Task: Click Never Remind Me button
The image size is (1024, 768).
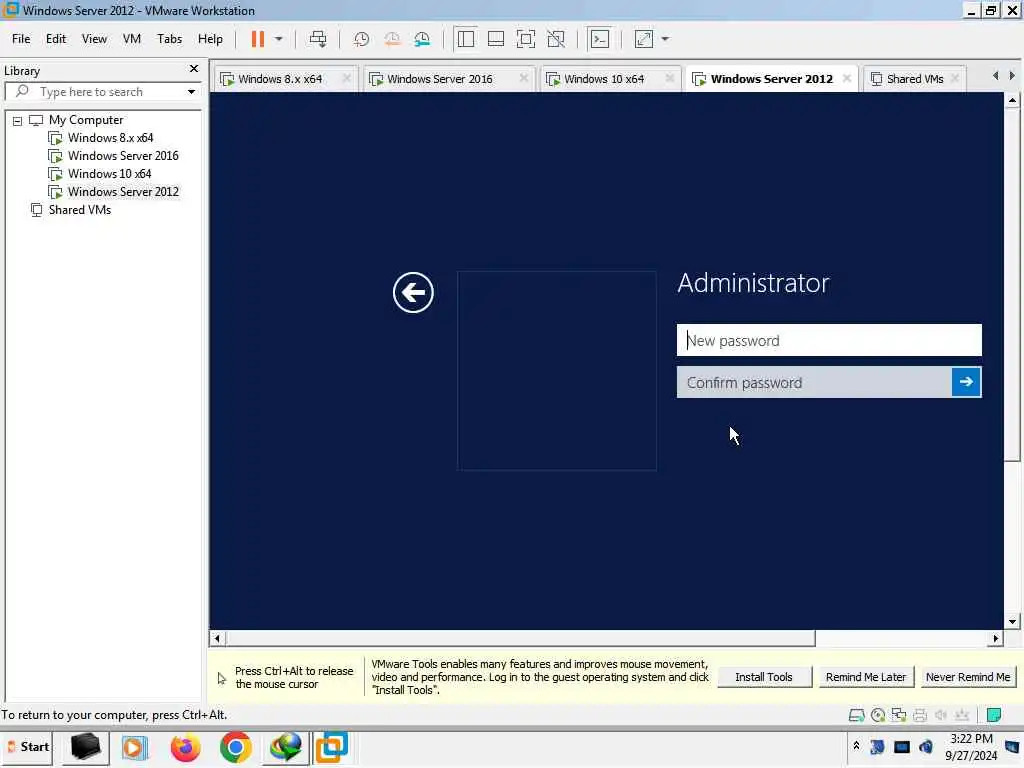Action: (x=968, y=677)
